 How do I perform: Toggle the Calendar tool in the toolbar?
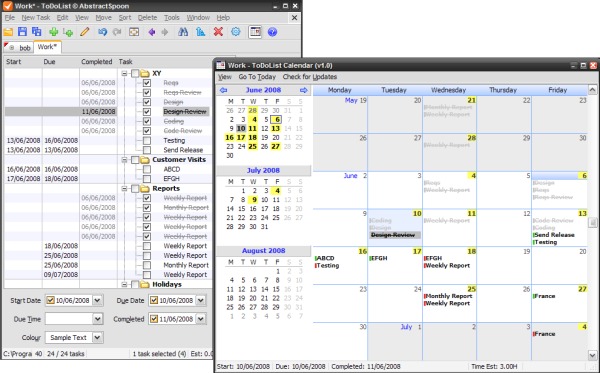(x=255, y=32)
